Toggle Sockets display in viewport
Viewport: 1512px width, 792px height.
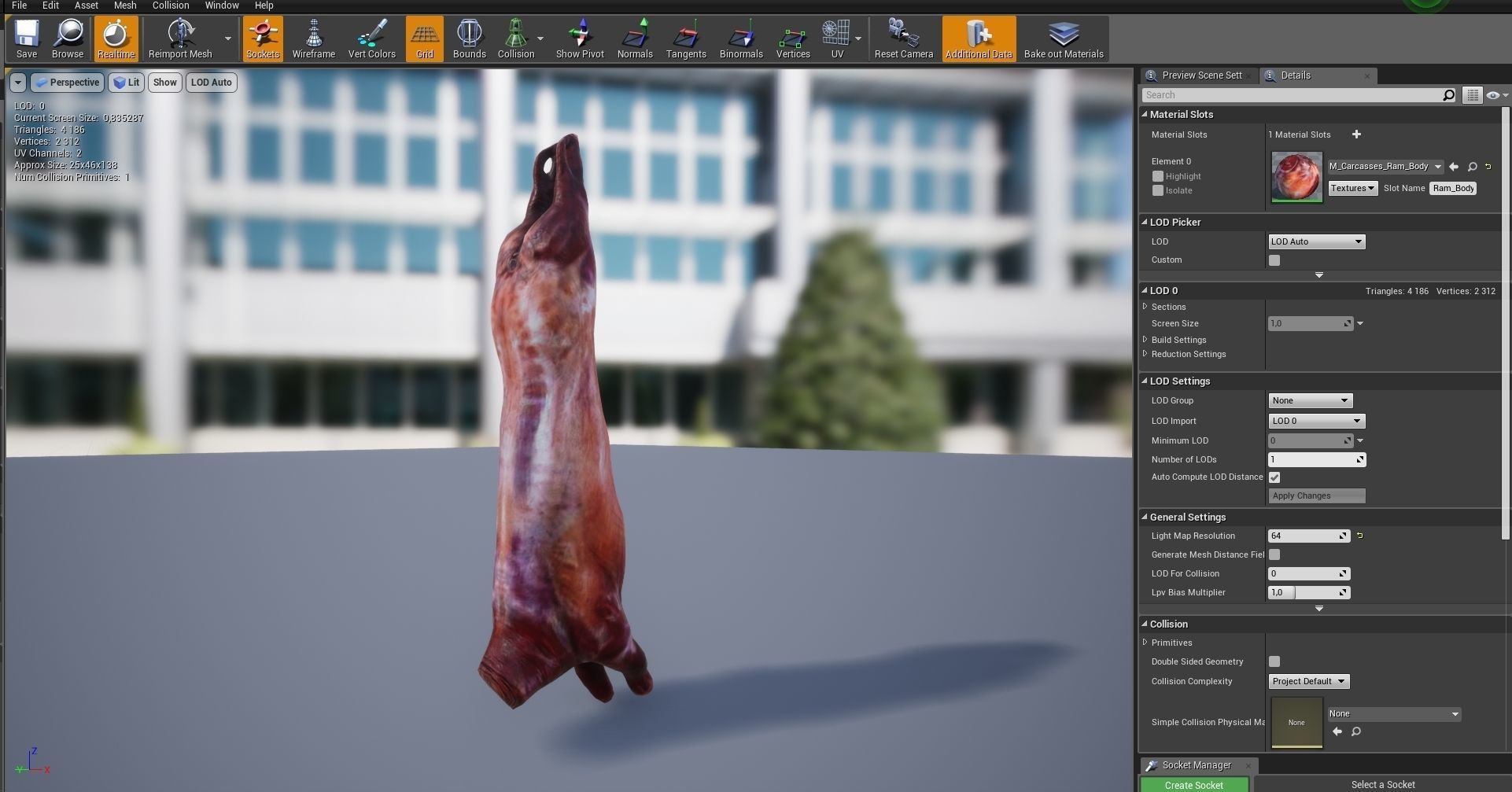coord(263,39)
